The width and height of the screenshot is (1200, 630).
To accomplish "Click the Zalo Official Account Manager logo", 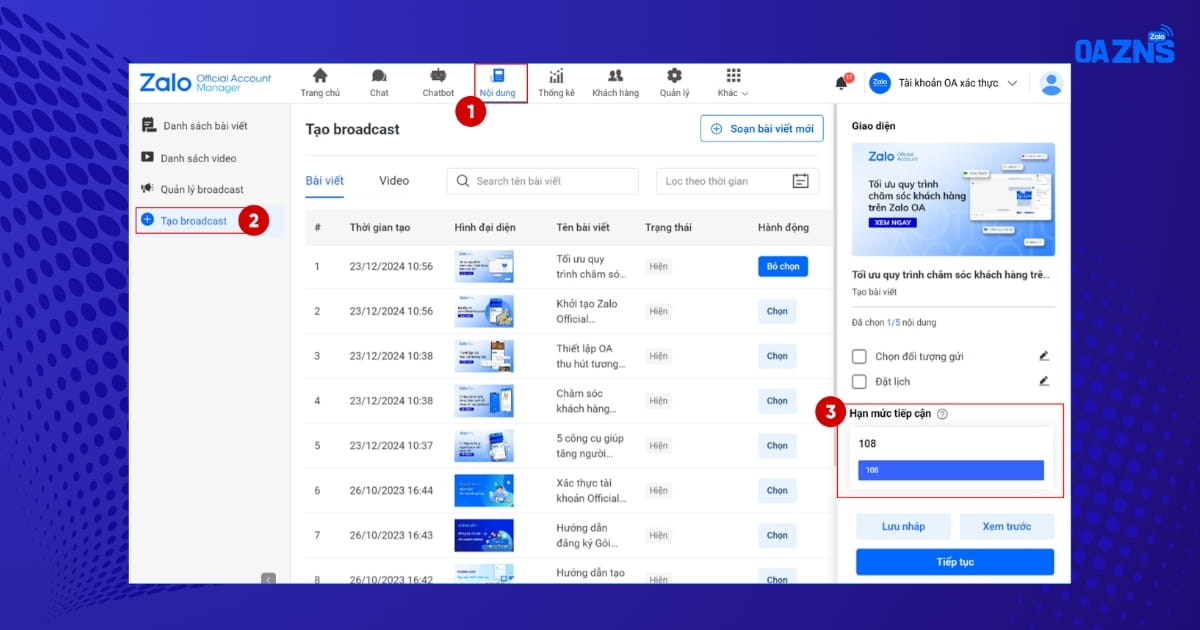I will [205, 83].
